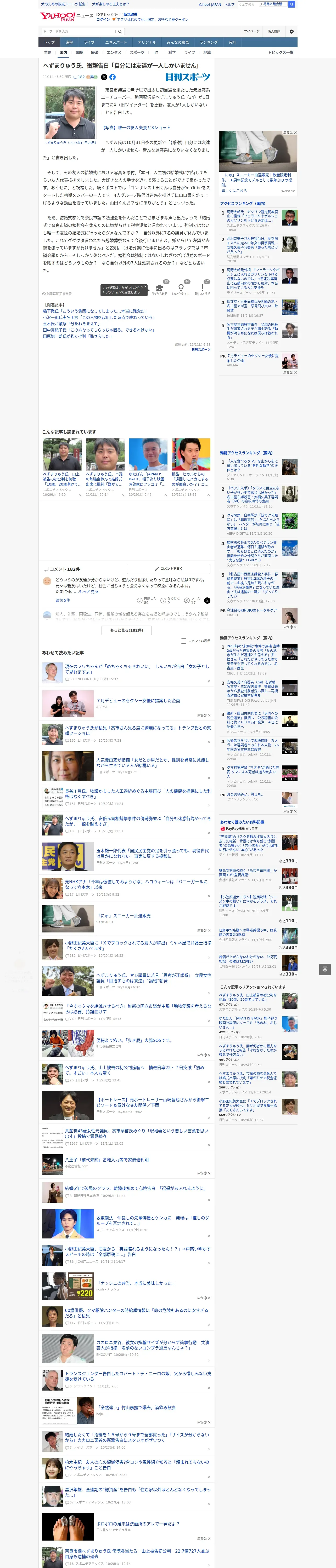Share the article on Facebook

[112, 77]
